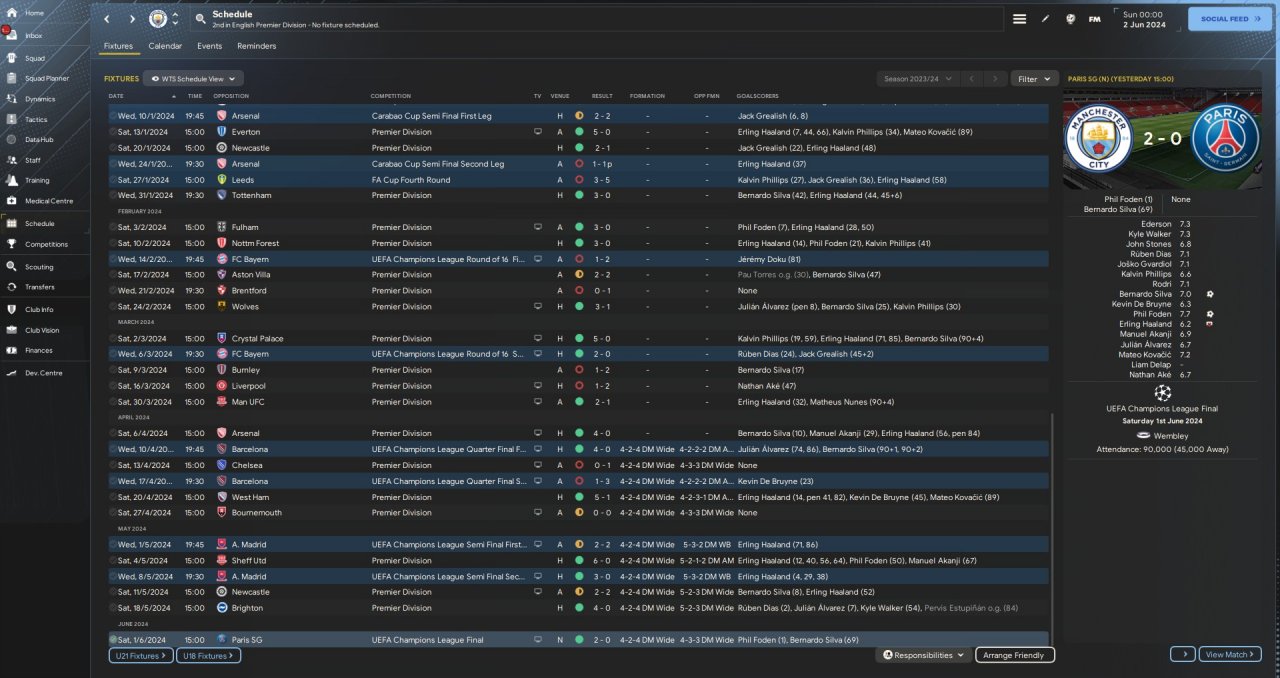The image size is (1280, 678).
Task: Click the back navigation arrow
Action: point(108,19)
